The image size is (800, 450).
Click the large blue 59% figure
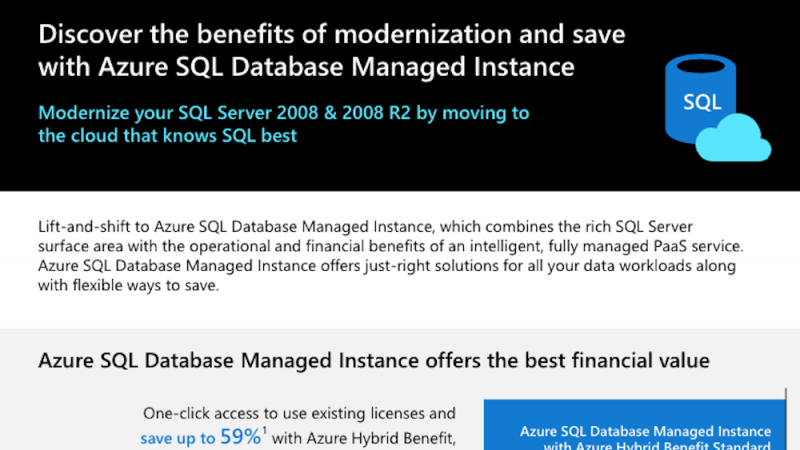coord(240,437)
